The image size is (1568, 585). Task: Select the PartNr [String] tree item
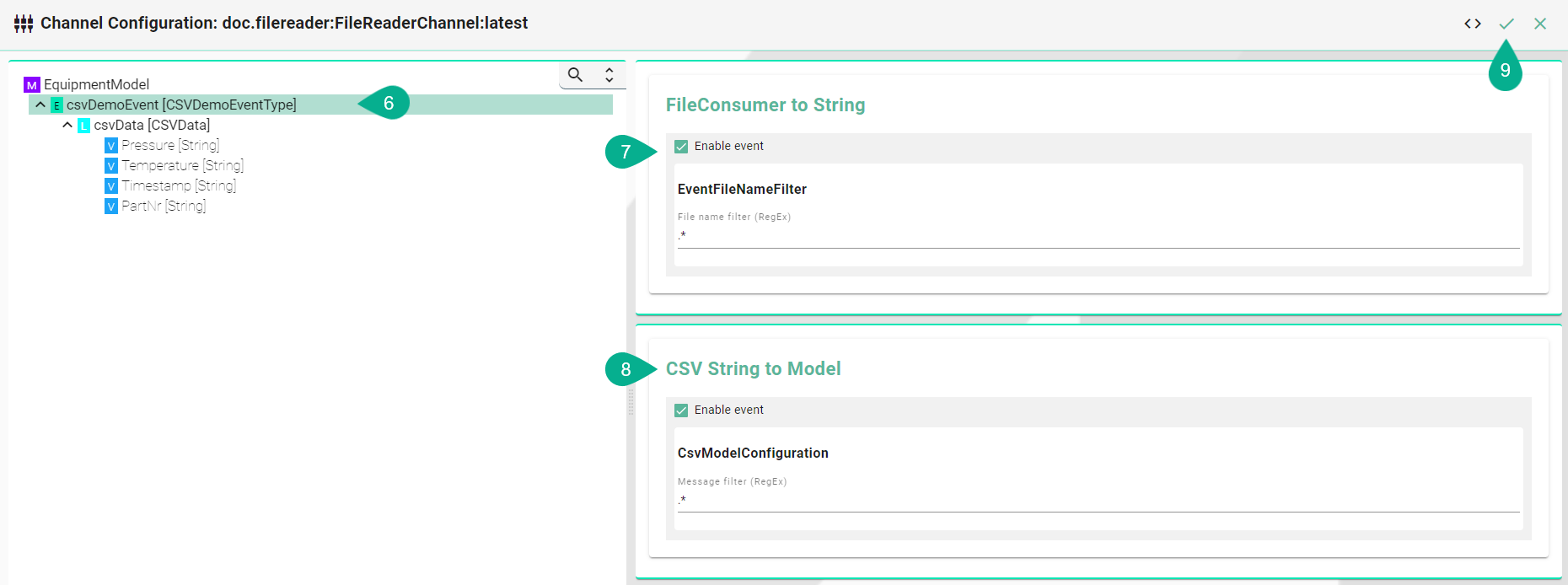click(x=164, y=206)
